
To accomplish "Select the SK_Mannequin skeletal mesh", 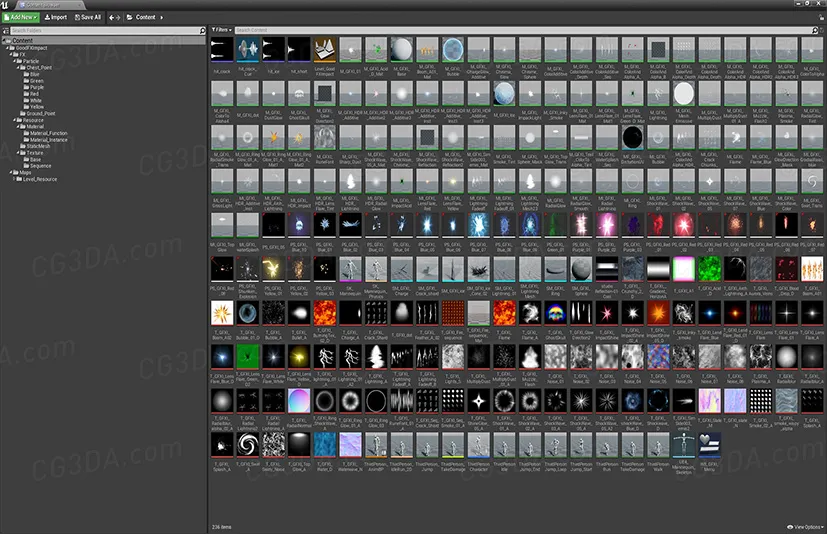I will pos(350,269).
